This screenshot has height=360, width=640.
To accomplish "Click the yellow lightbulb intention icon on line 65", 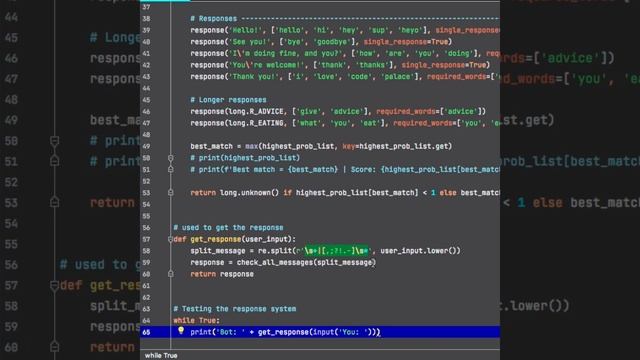I will 181,331.
